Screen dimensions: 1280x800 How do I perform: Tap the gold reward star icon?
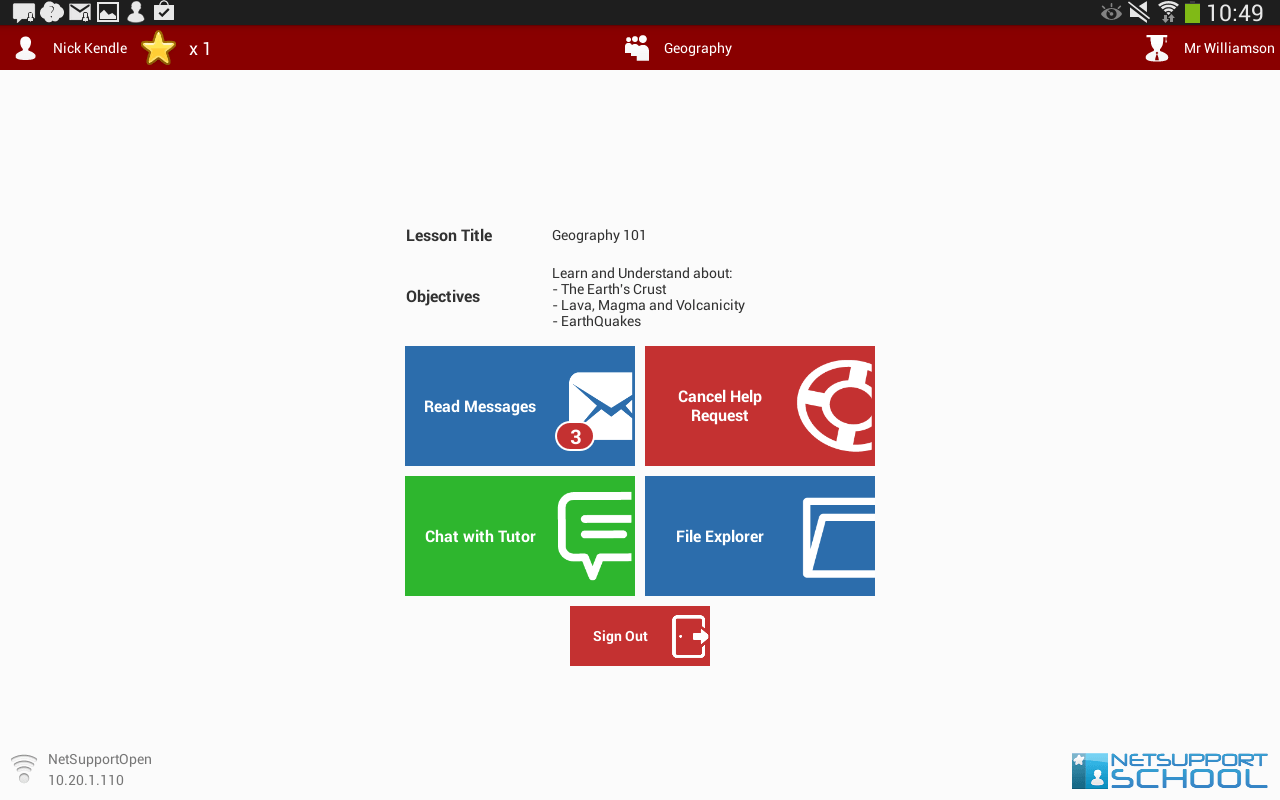(x=158, y=48)
